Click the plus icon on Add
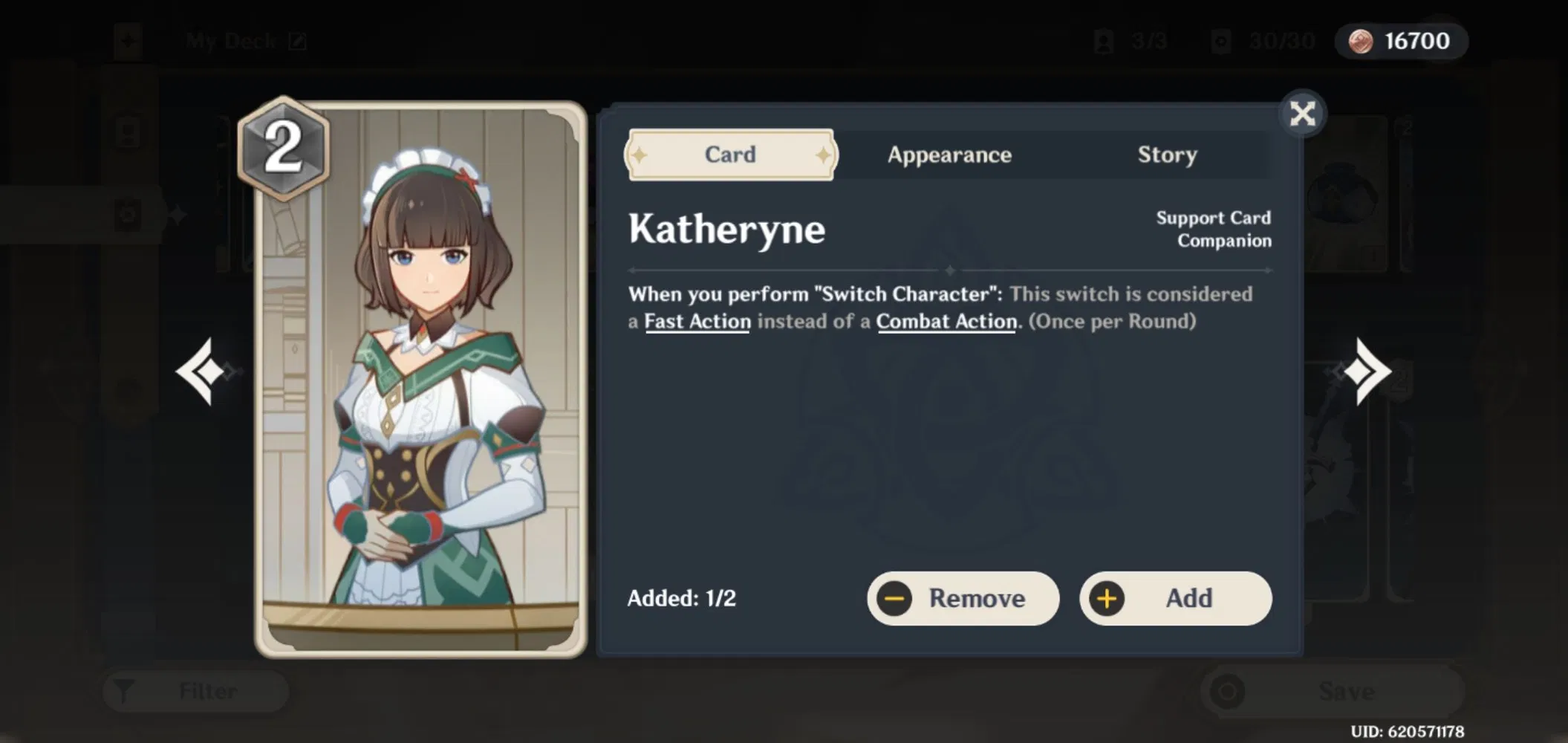This screenshot has height=743, width=1568. point(1107,598)
